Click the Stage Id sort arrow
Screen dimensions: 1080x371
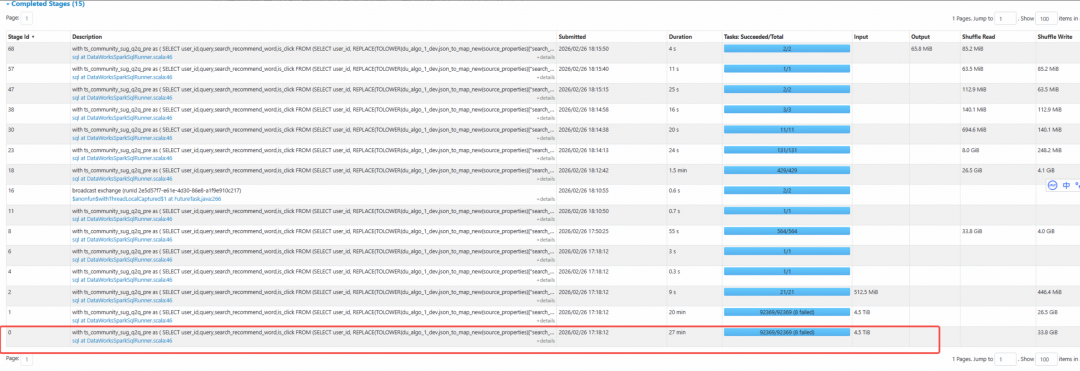click(34, 36)
